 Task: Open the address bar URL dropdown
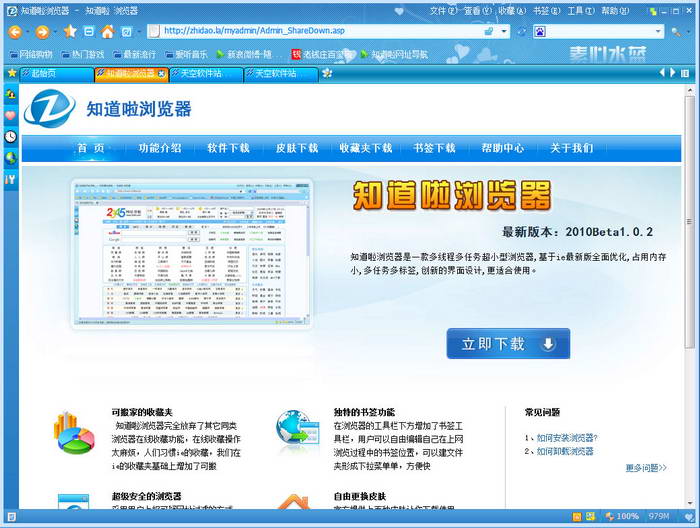(504, 31)
